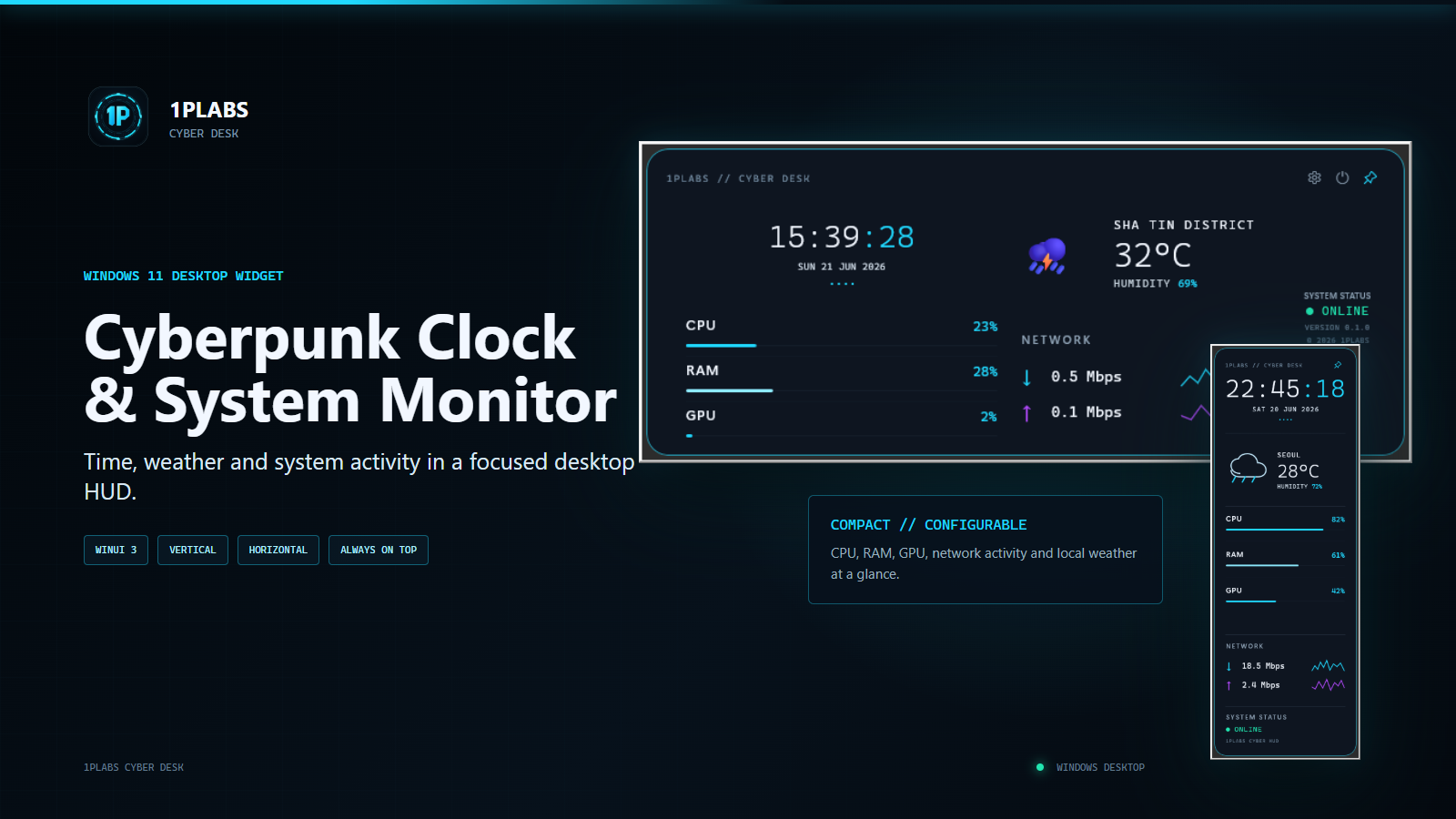Click the 32°C temperature reading
Screen dimensions: 1456x819
coord(1153,255)
